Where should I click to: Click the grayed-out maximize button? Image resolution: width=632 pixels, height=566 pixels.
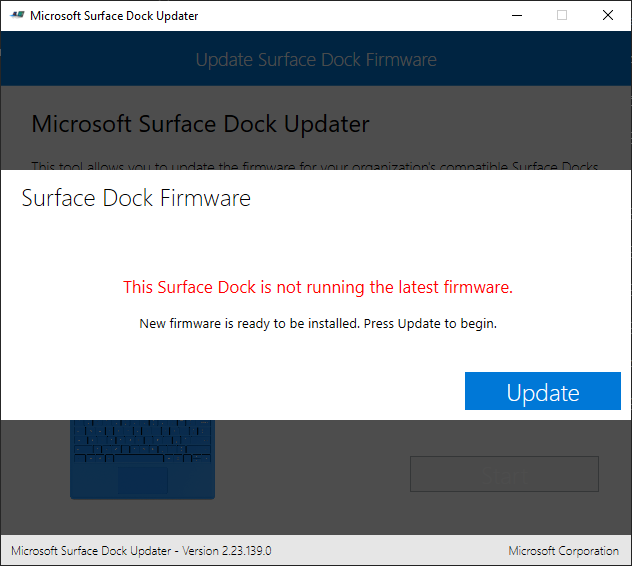tap(562, 16)
